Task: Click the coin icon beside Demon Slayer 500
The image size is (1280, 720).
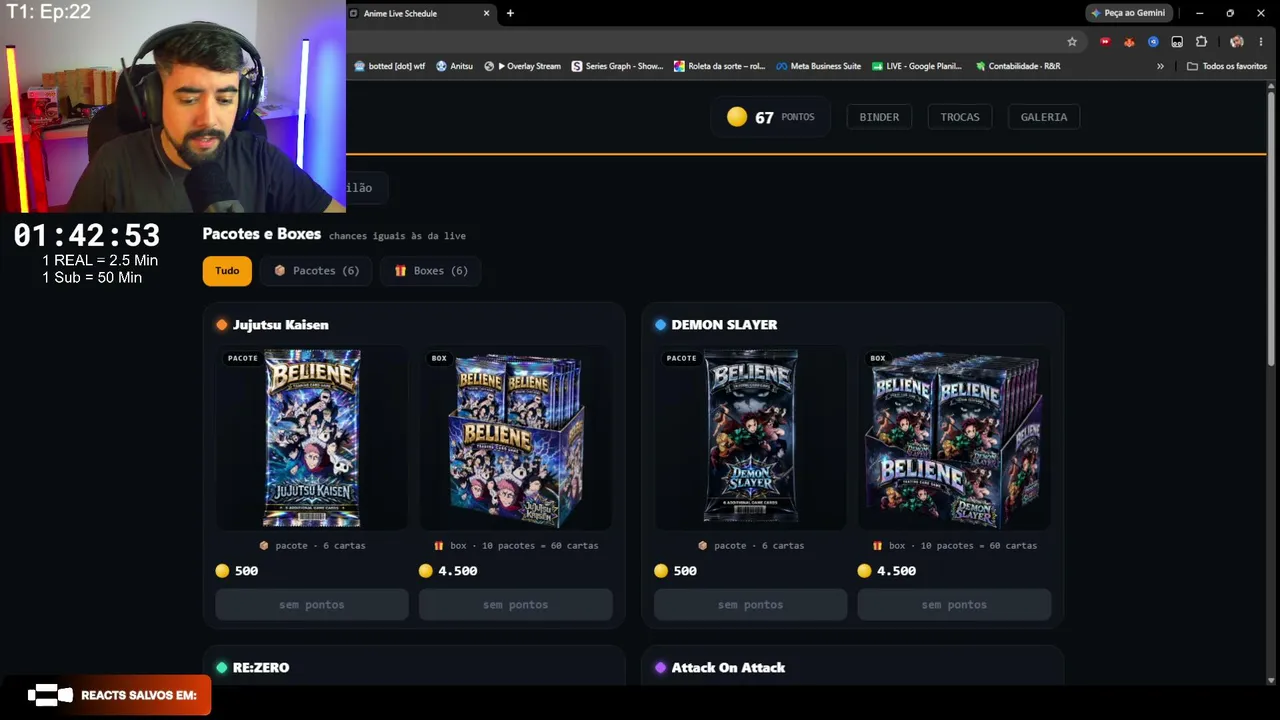Action: tap(661, 571)
